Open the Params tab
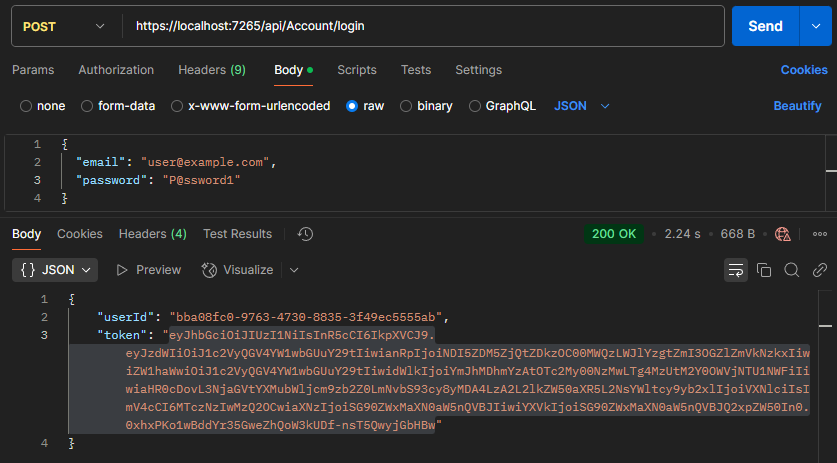 point(33,70)
